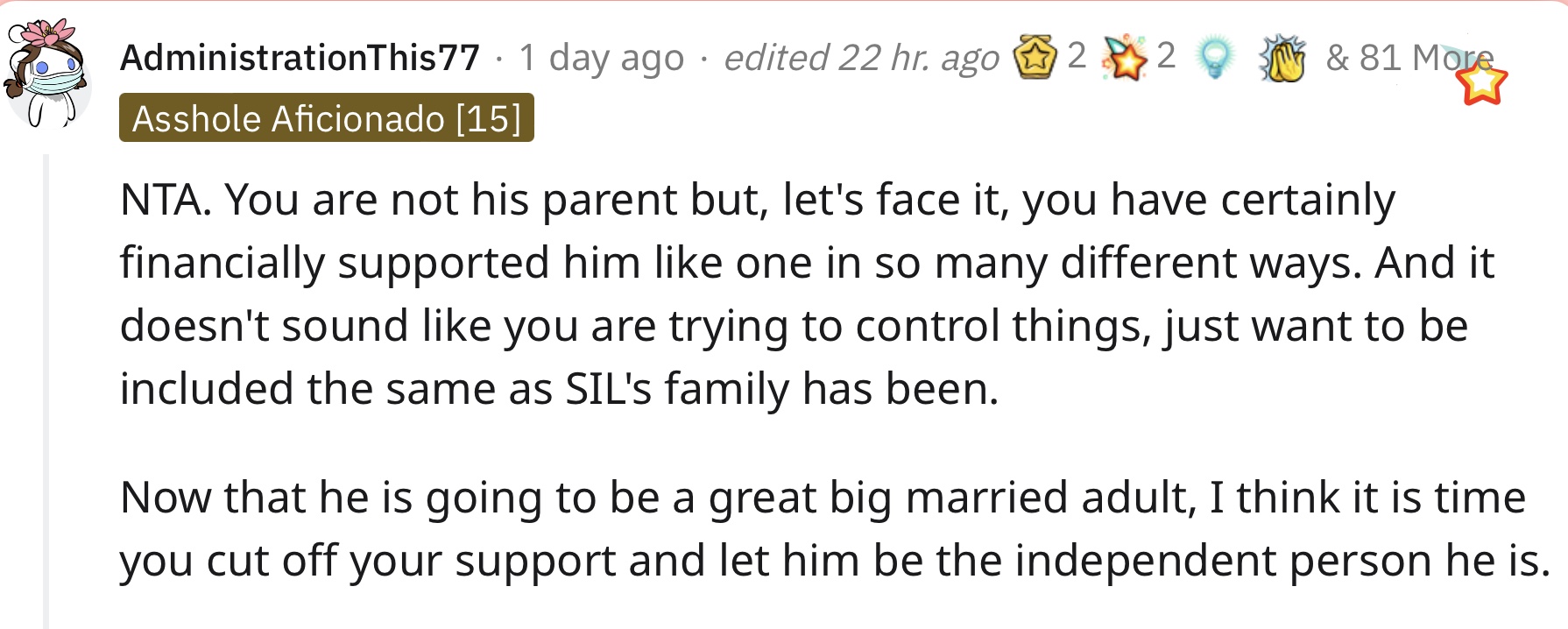The height and width of the screenshot is (629, 1568).
Task: Collapse the comment using the gray thread line
Action: 46,392
